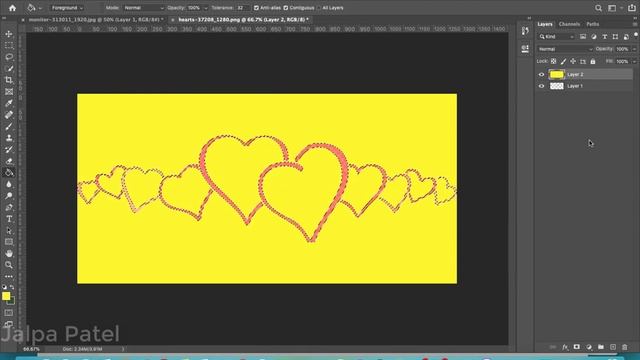The width and height of the screenshot is (640, 360).
Task: Select the Paint Bucket tool in toolbar
Action: [x=9, y=173]
